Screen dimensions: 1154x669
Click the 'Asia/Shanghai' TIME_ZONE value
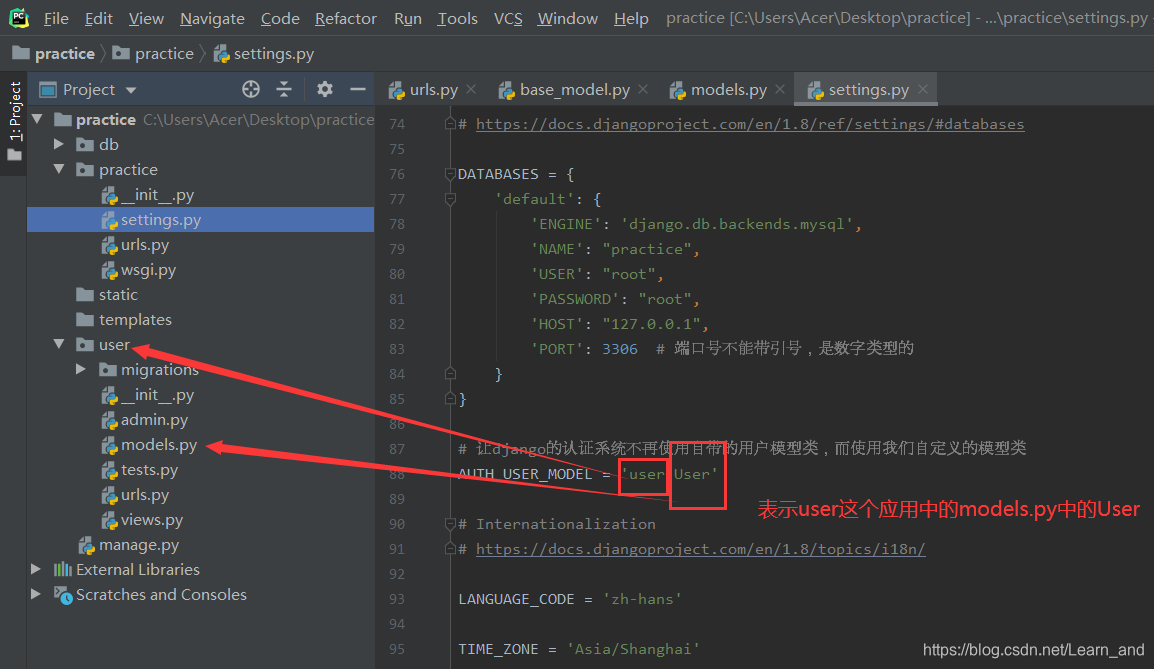[x=633, y=649]
